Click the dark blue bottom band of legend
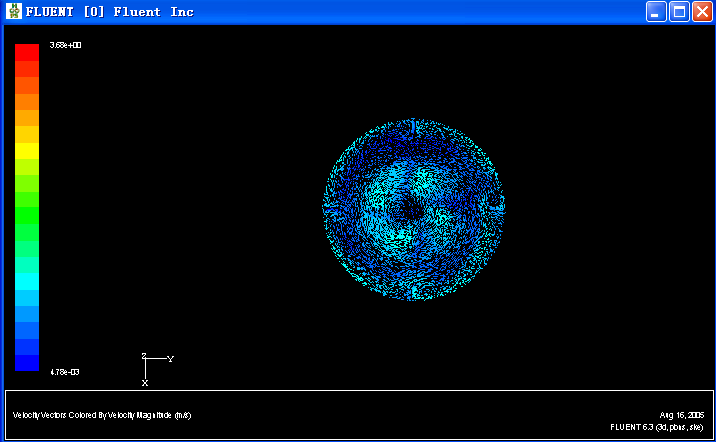Viewport: 716px width, 442px height. click(27, 363)
